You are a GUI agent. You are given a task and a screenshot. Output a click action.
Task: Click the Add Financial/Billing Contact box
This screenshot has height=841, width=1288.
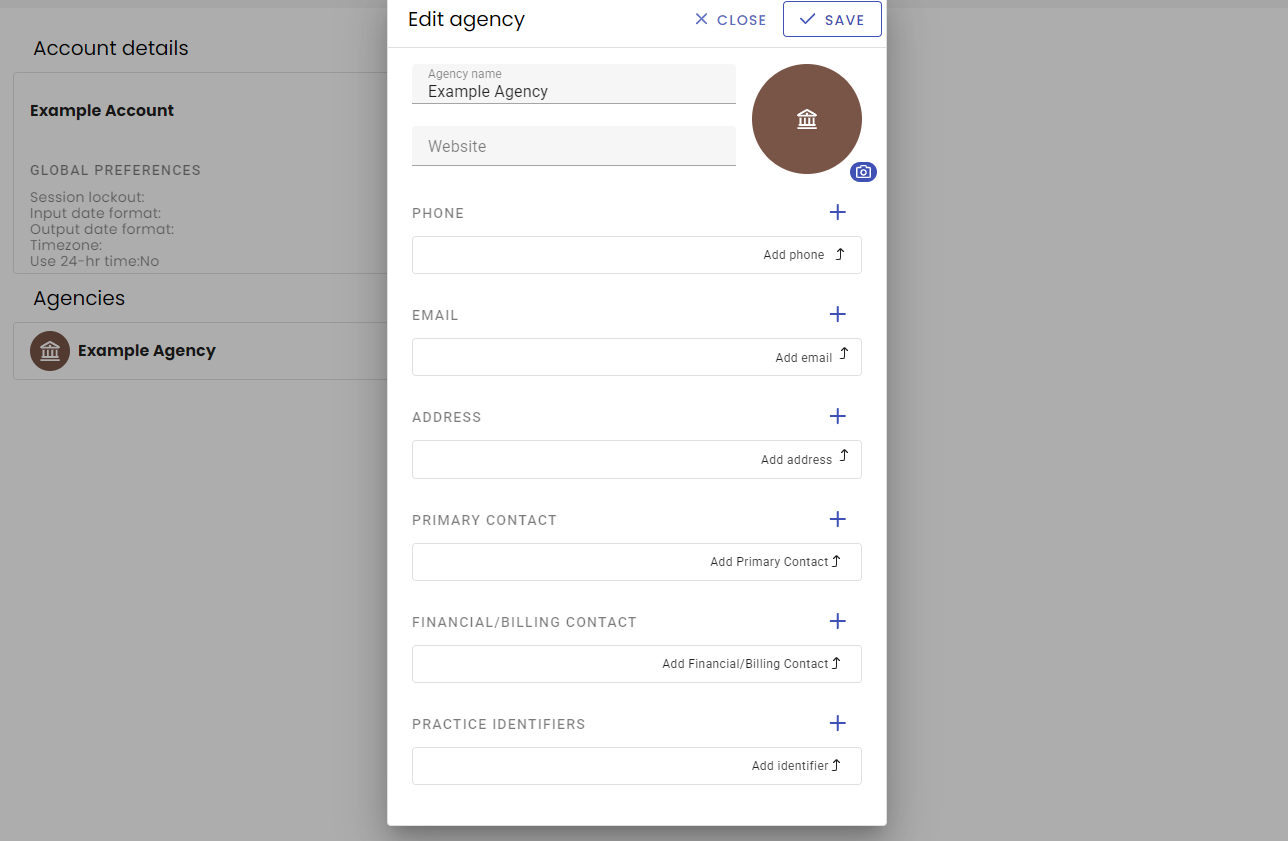coord(637,664)
